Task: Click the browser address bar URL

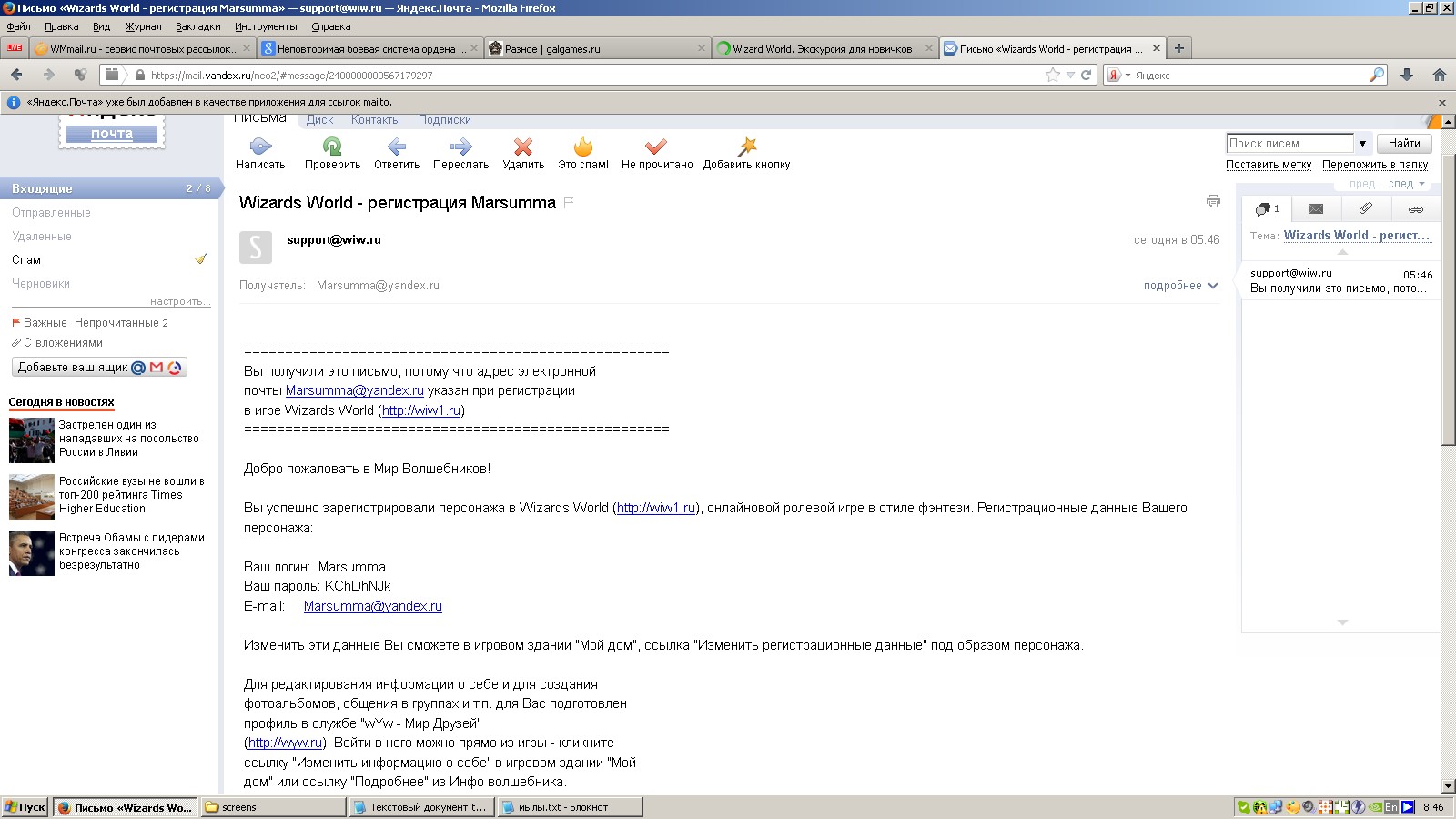Action: (291, 76)
